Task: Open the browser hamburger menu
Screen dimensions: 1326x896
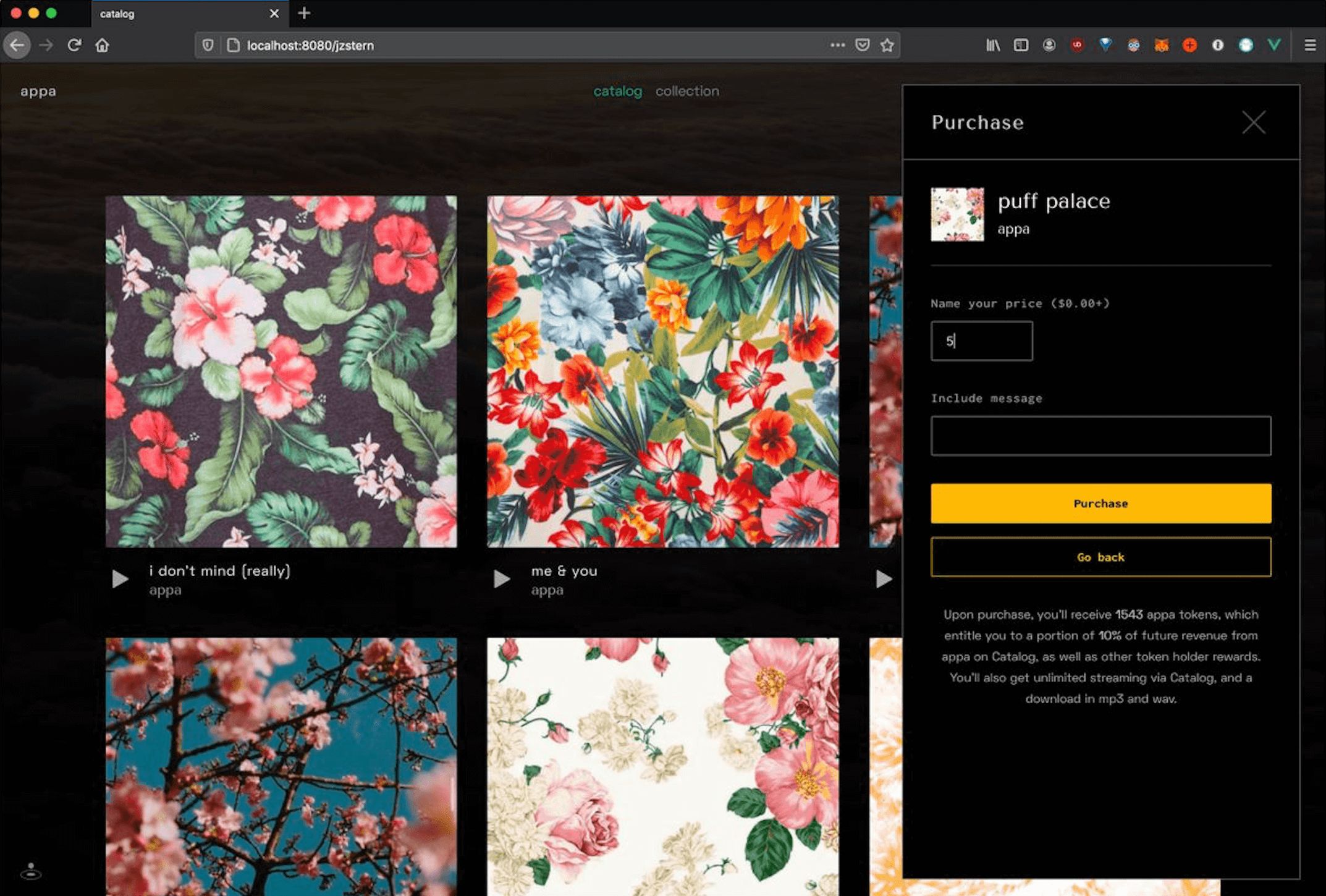Action: 1309,45
